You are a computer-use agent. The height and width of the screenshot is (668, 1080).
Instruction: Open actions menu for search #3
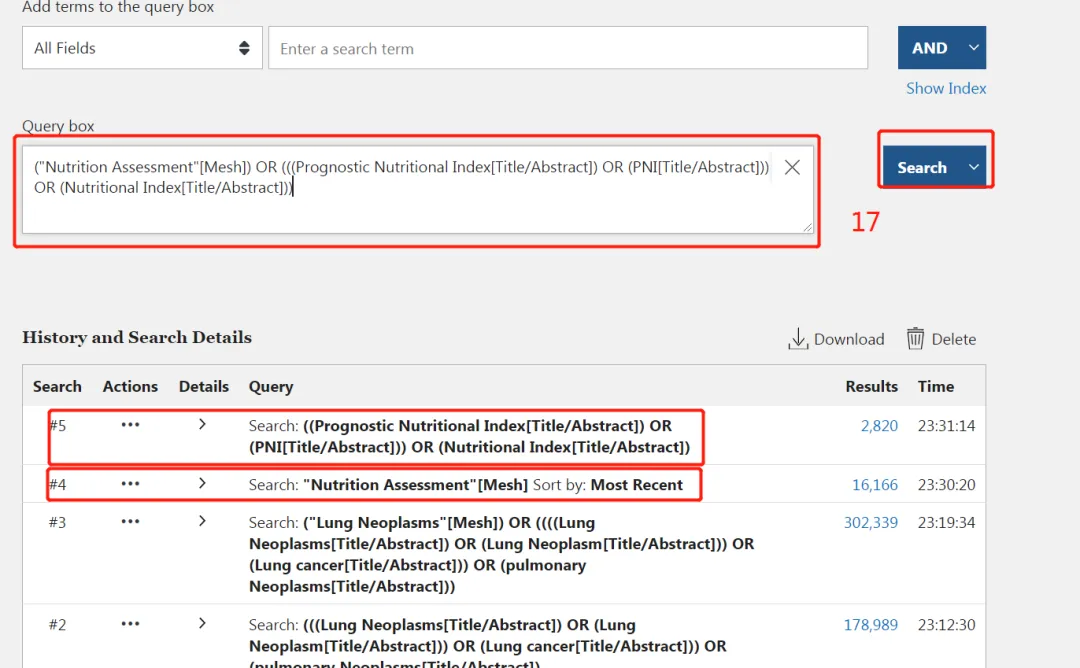tap(130, 522)
